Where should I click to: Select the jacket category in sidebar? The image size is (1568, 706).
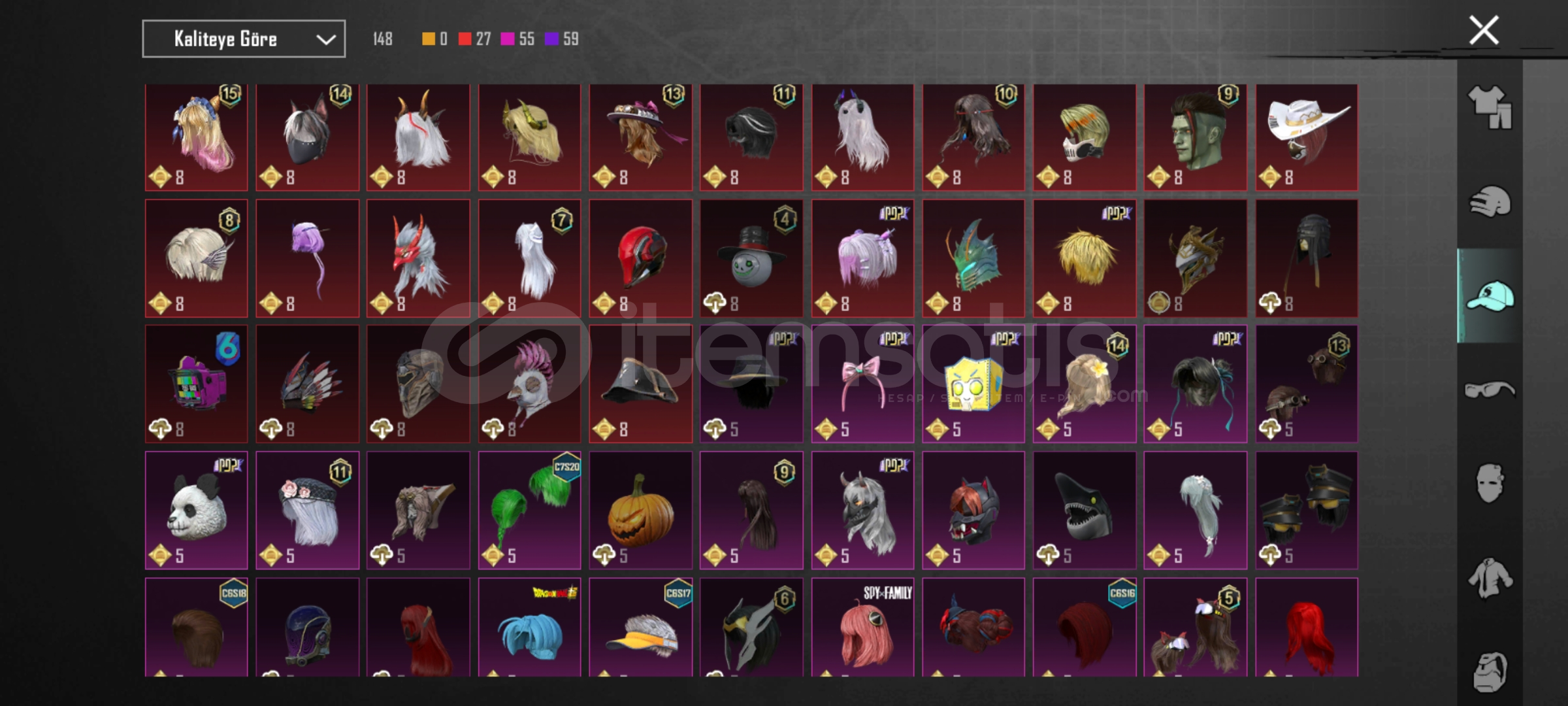(1490, 578)
